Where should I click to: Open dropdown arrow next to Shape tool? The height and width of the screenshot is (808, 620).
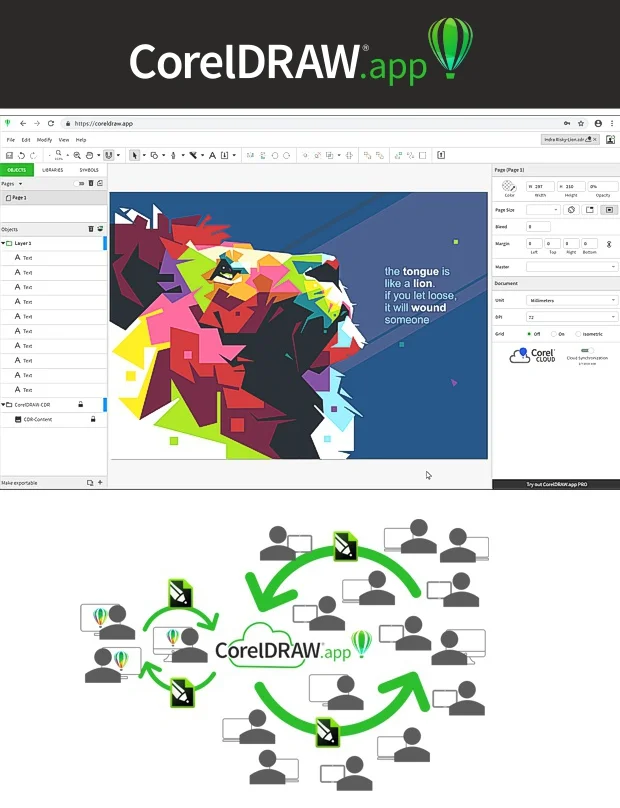point(163,155)
